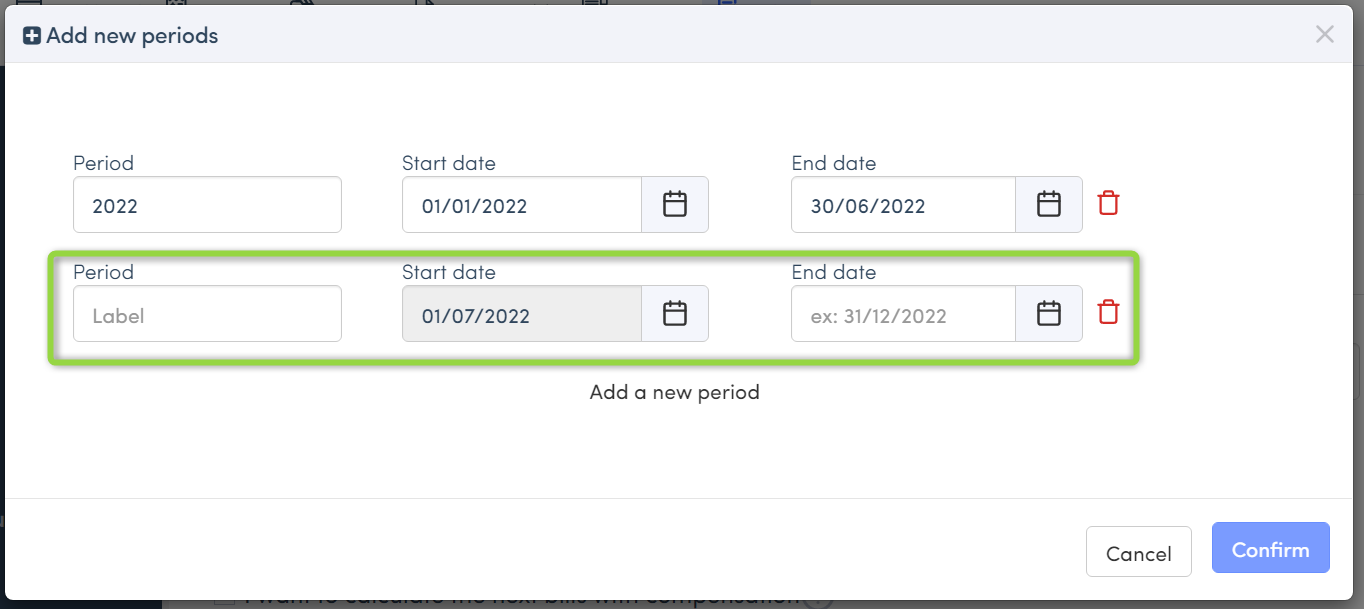Click the End date label in second row
This screenshot has width=1364, height=609.
click(833, 272)
